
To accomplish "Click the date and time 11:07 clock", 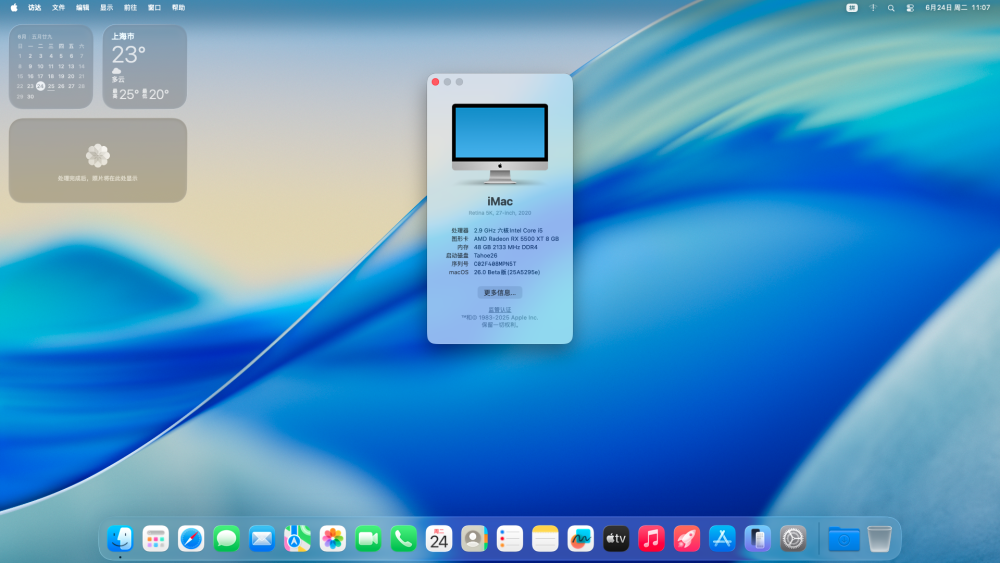I will 958,8.
